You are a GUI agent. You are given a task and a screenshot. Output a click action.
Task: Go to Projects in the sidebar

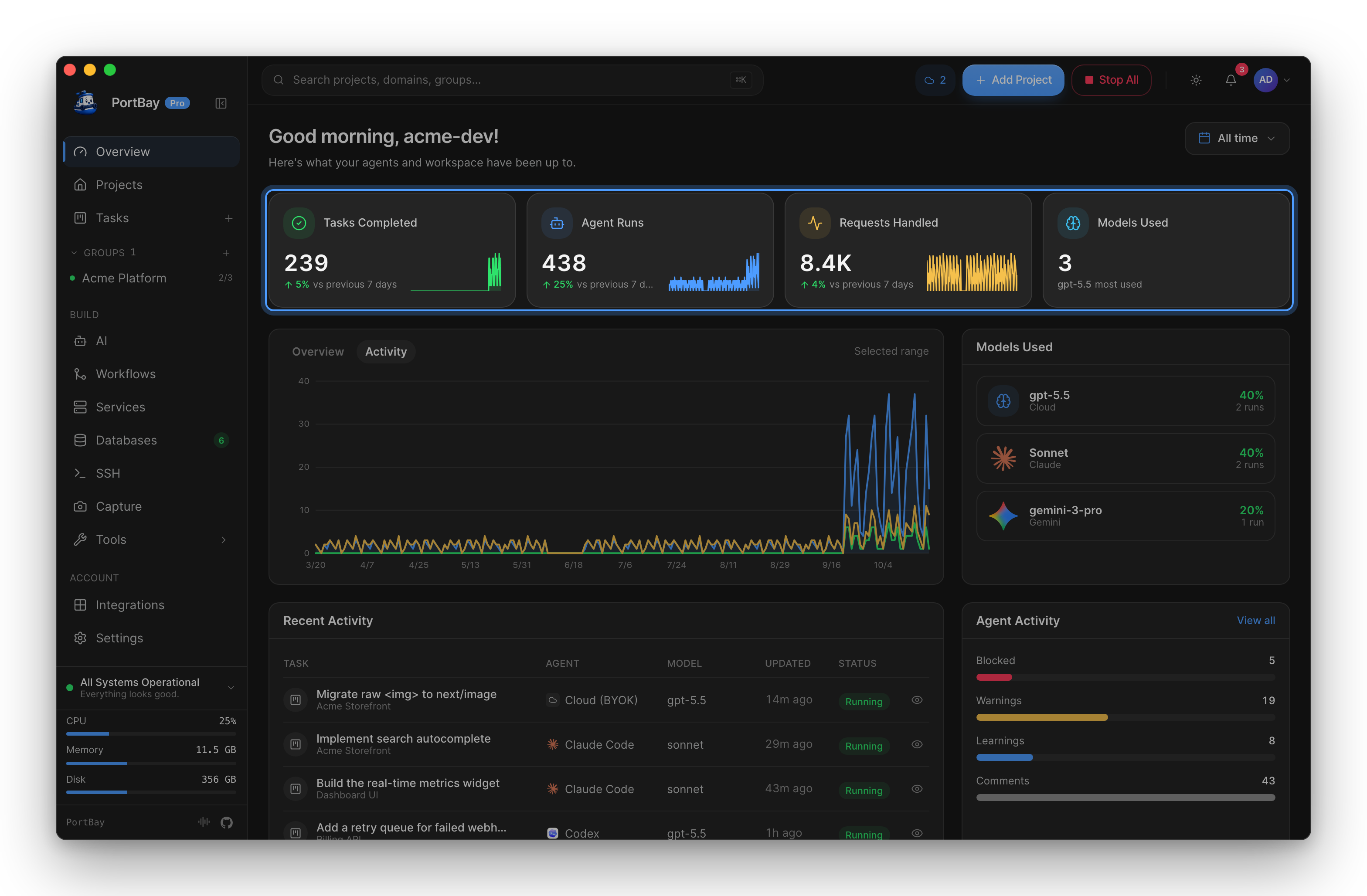151,185
